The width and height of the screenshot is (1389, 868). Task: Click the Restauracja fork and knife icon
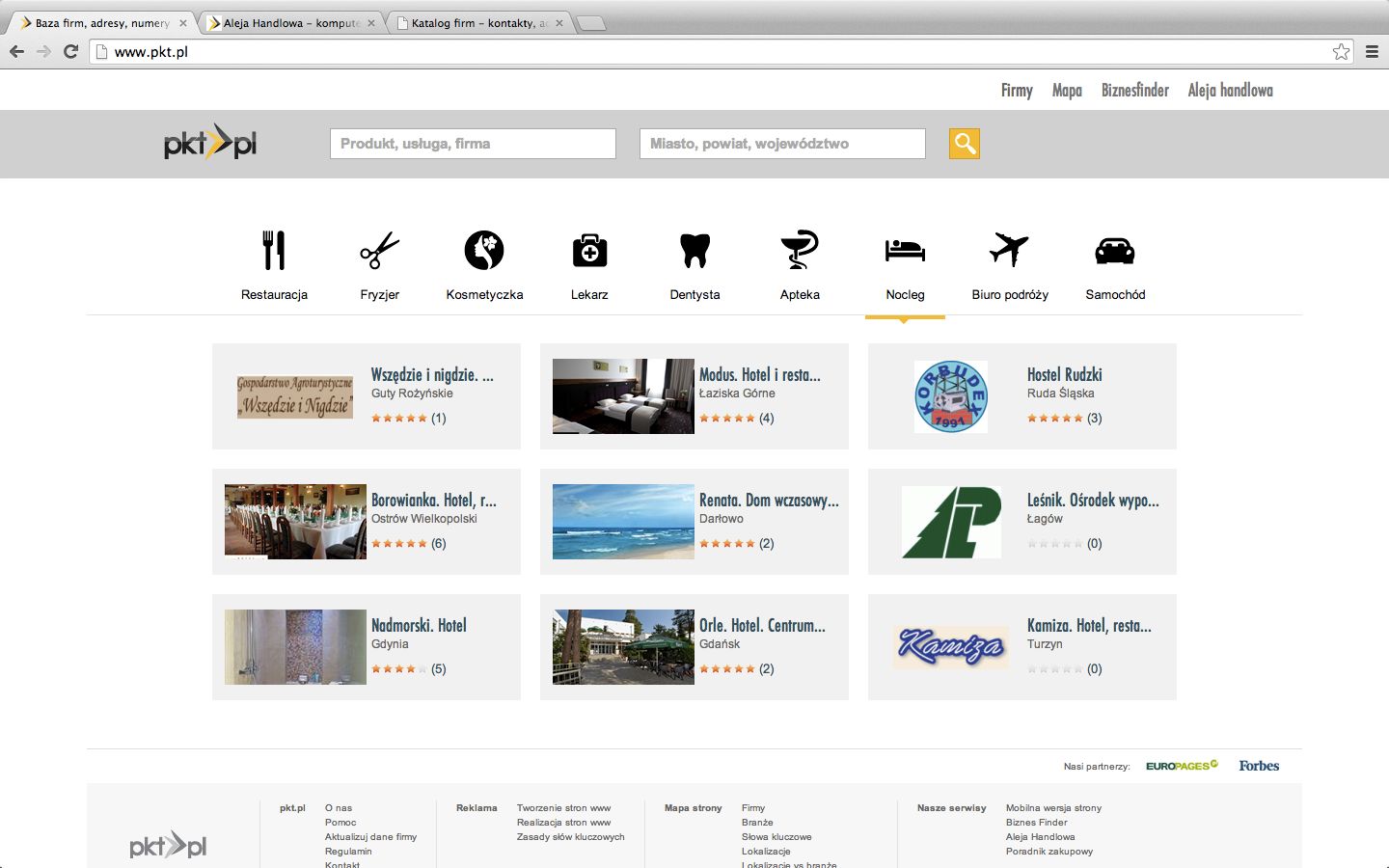274,250
